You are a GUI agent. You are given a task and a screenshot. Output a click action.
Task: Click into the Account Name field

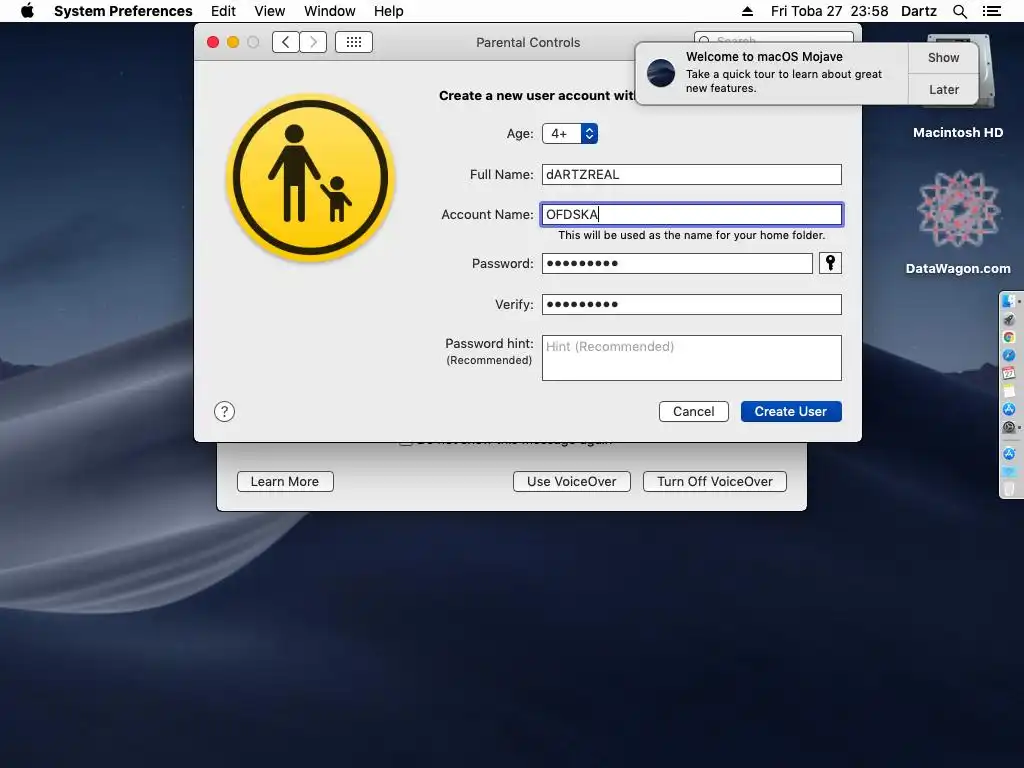point(692,214)
